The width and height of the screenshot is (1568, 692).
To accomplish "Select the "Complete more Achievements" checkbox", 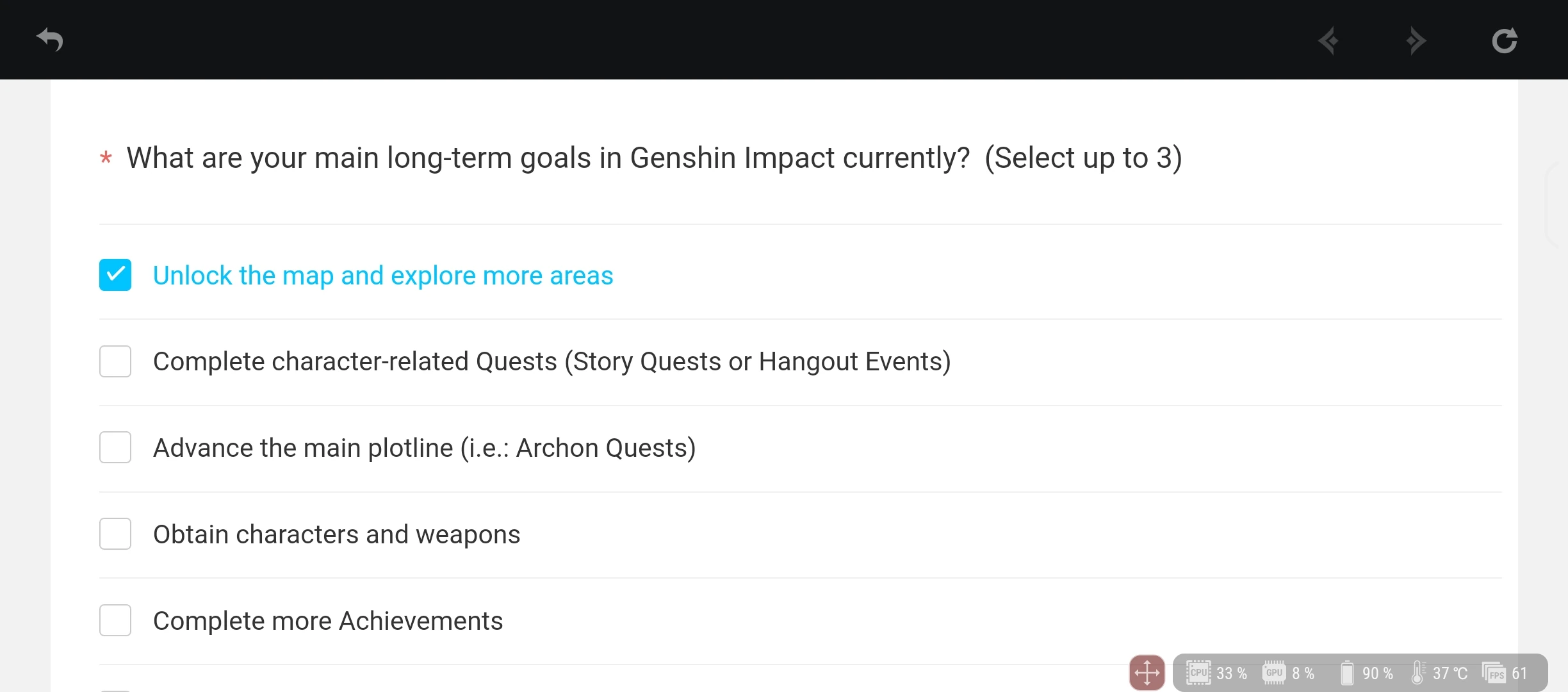I will click(x=115, y=620).
